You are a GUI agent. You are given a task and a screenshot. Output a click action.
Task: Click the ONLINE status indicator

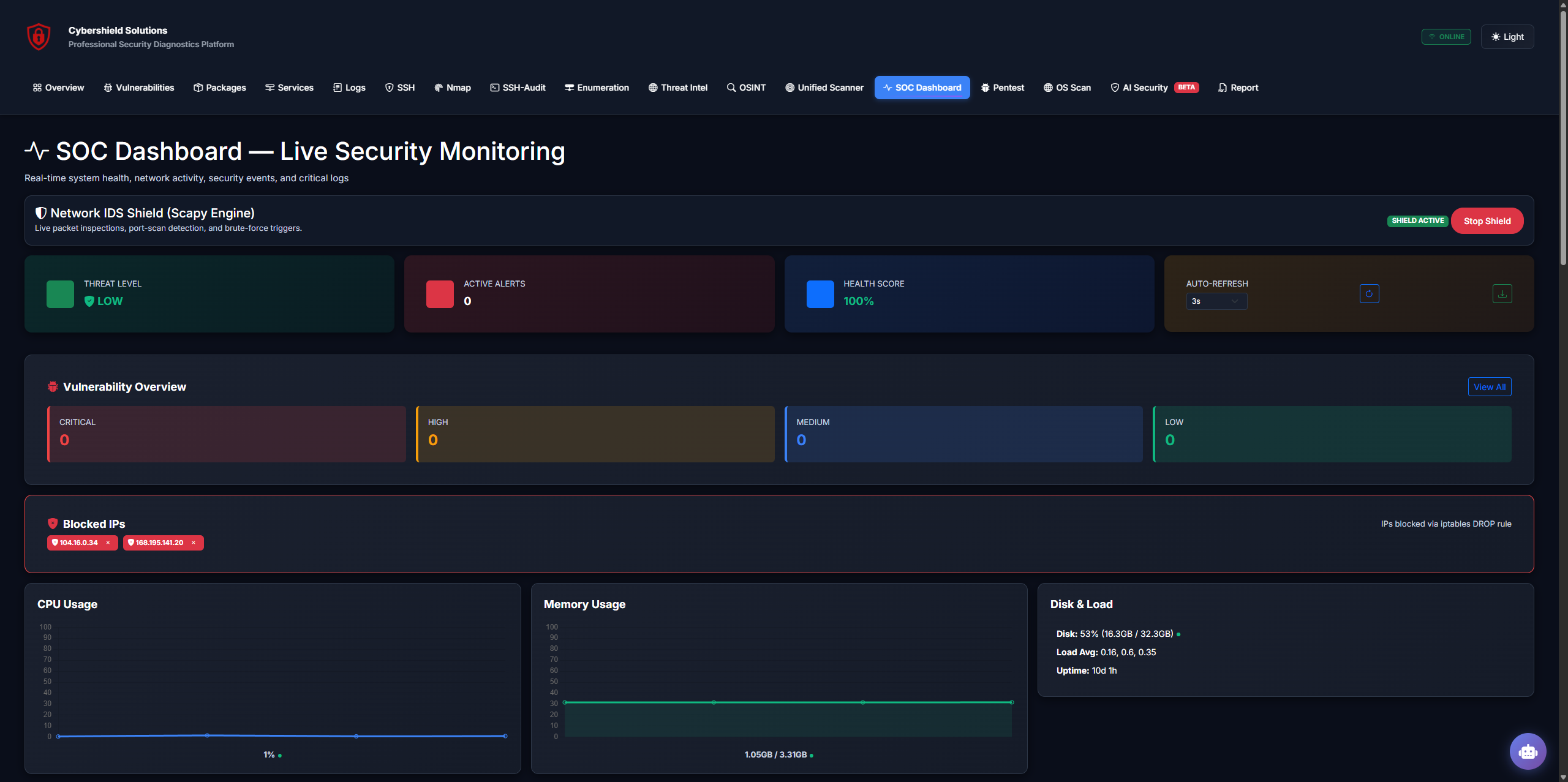1446,36
